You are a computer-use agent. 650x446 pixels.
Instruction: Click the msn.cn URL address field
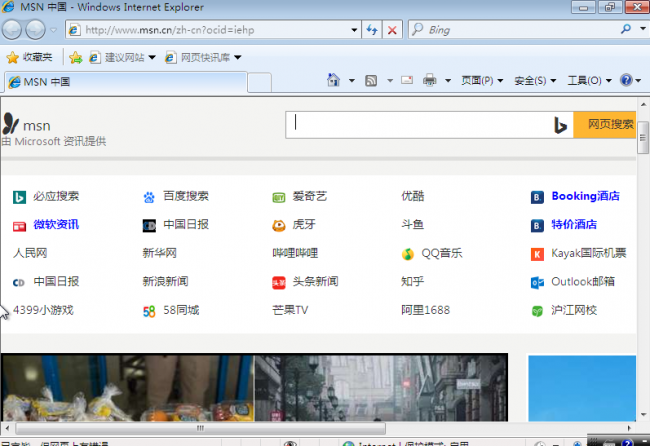209,30
